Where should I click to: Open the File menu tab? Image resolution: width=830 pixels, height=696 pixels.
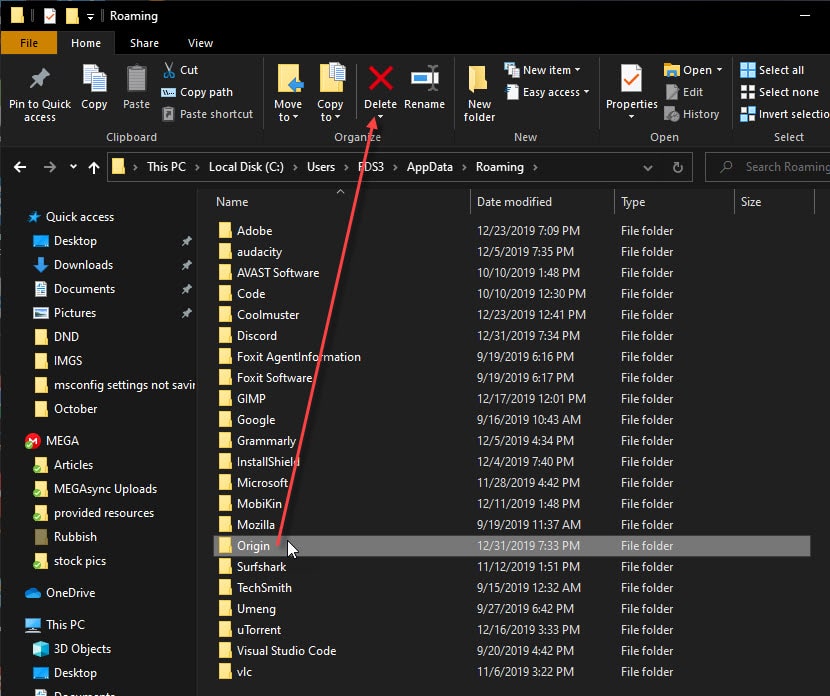click(29, 43)
